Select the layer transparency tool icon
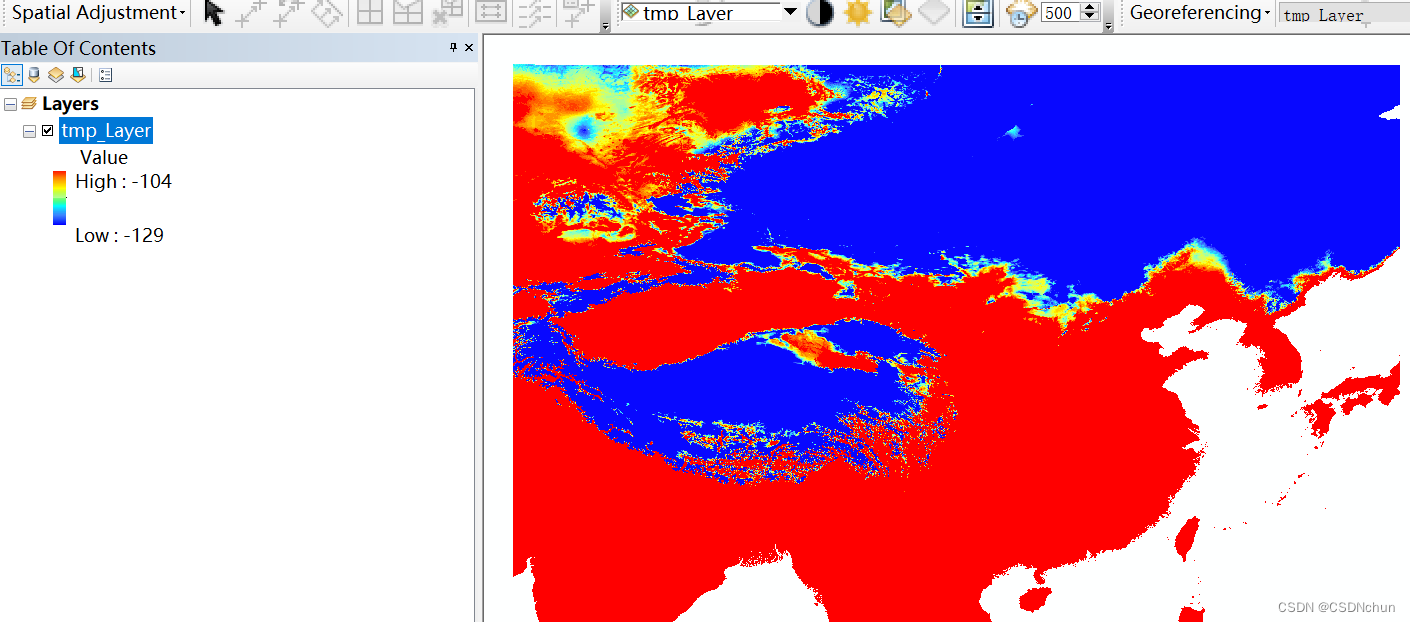1410x622 pixels. (895, 12)
